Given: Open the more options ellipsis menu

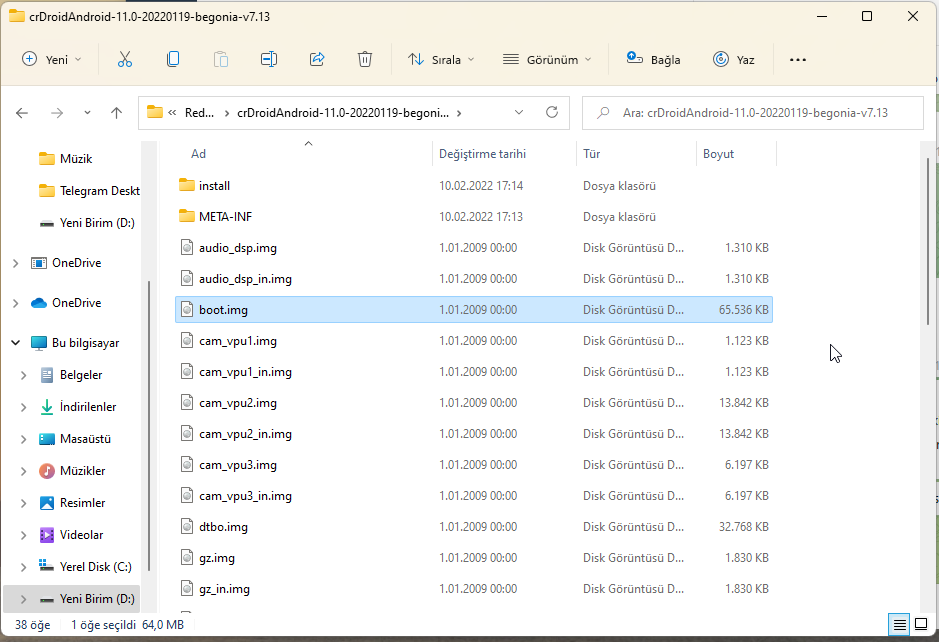Looking at the screenshot, I should click(797, 60).
